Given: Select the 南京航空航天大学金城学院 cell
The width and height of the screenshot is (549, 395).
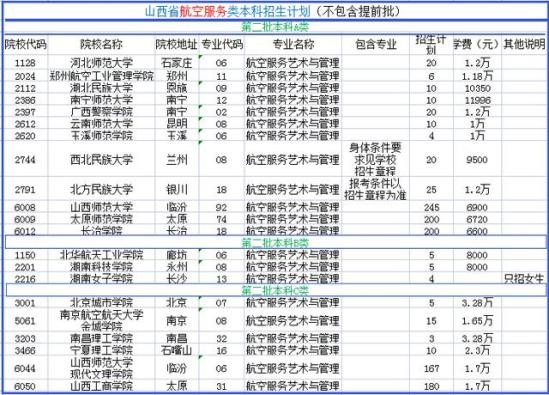Looking at the screenshot, I should [x=101, y=320].
